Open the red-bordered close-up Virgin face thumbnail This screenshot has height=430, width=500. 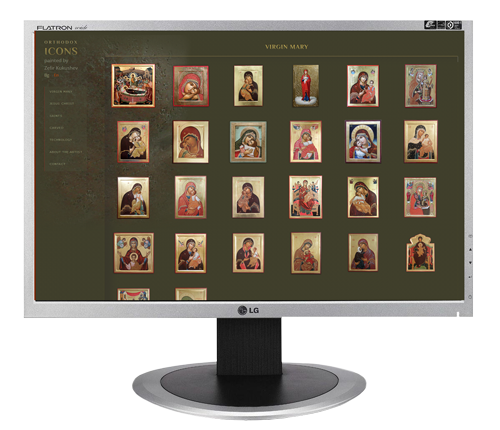point(191,86)
